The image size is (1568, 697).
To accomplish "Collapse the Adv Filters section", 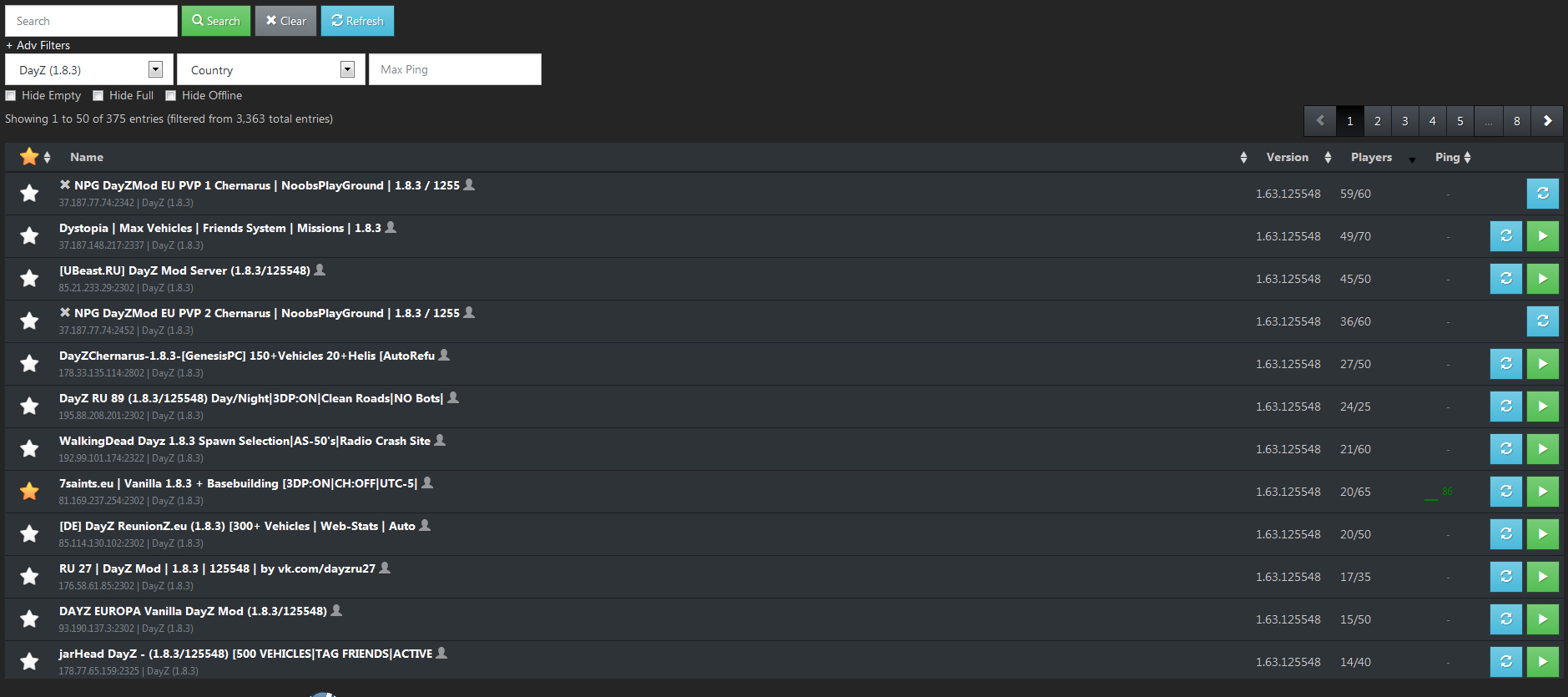I will point(38,45).
